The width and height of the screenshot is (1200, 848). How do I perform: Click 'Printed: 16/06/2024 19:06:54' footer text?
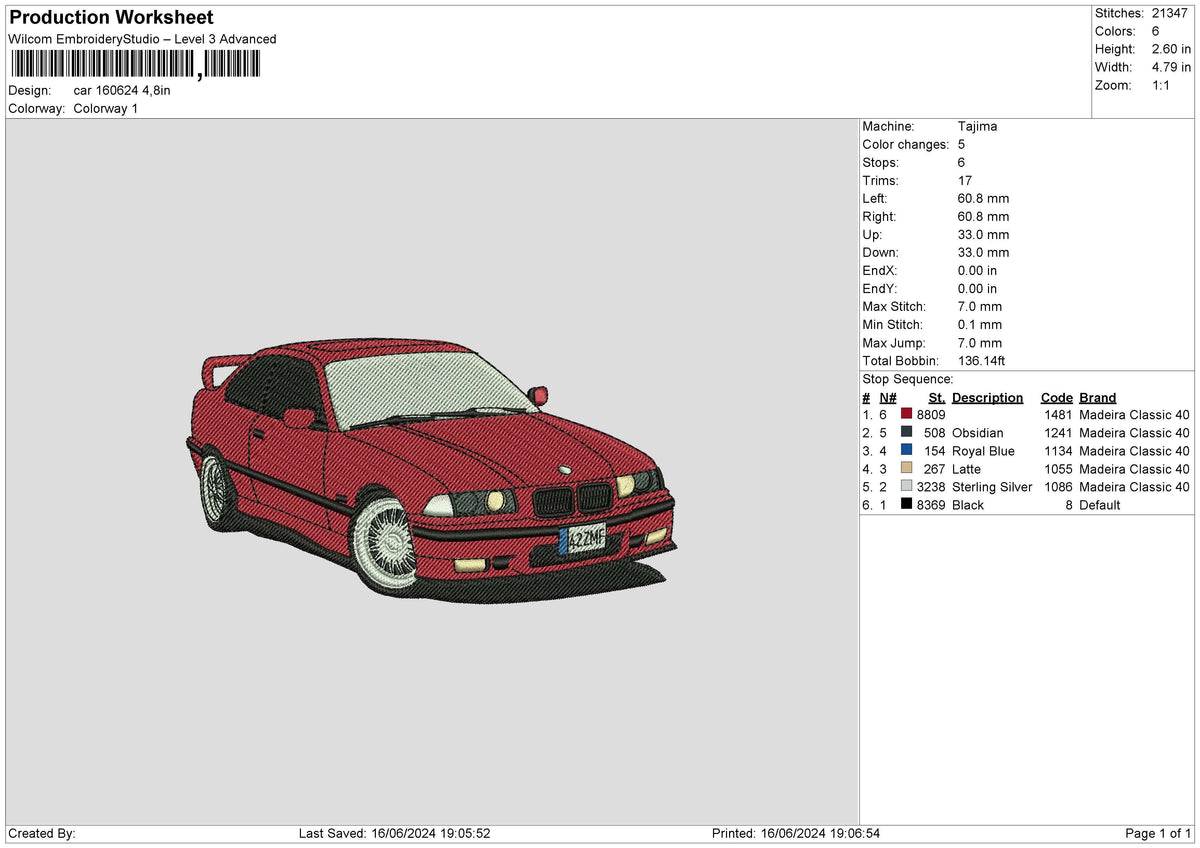795,833
